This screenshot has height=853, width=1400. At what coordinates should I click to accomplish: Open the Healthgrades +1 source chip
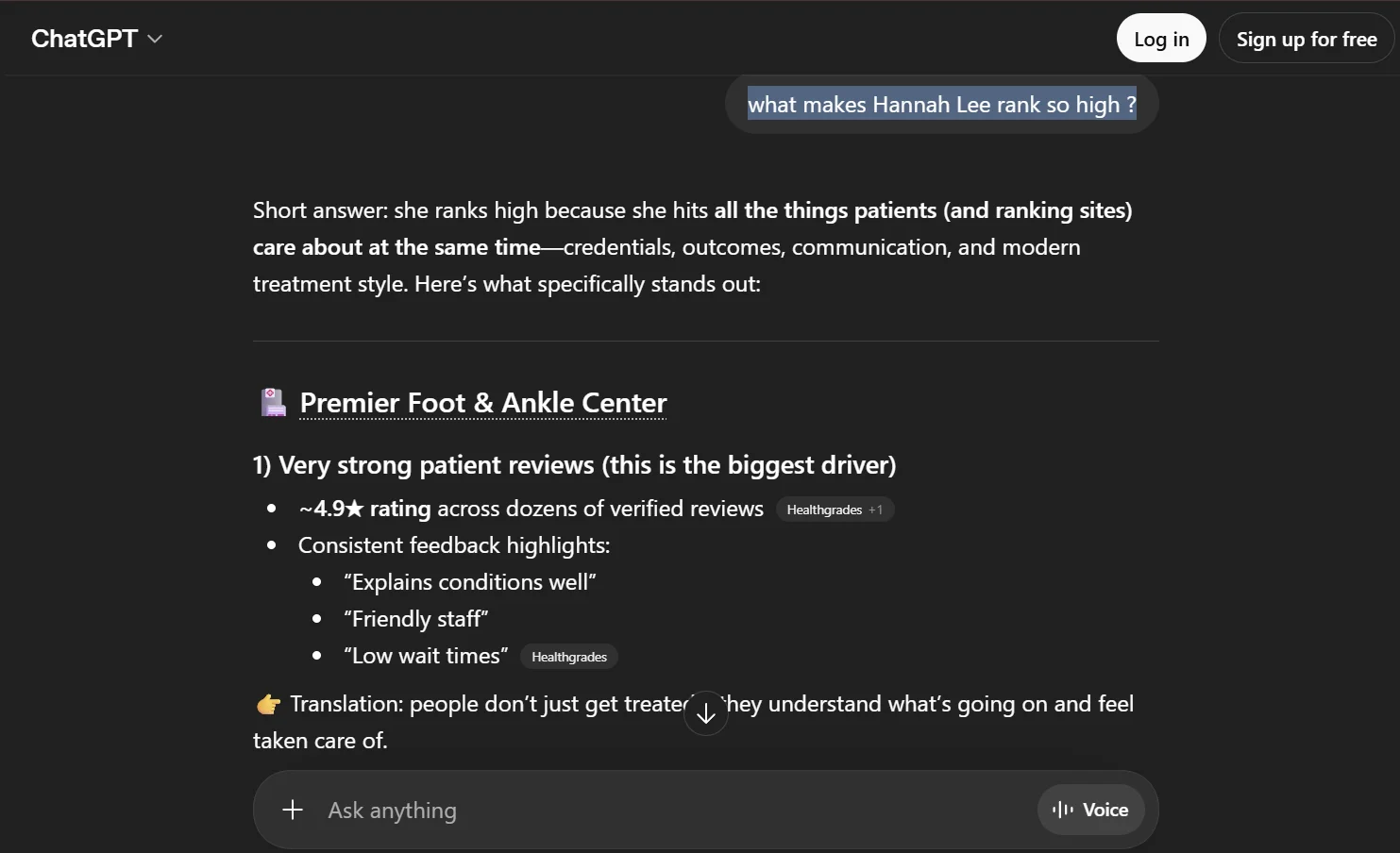tap(835, 510)
